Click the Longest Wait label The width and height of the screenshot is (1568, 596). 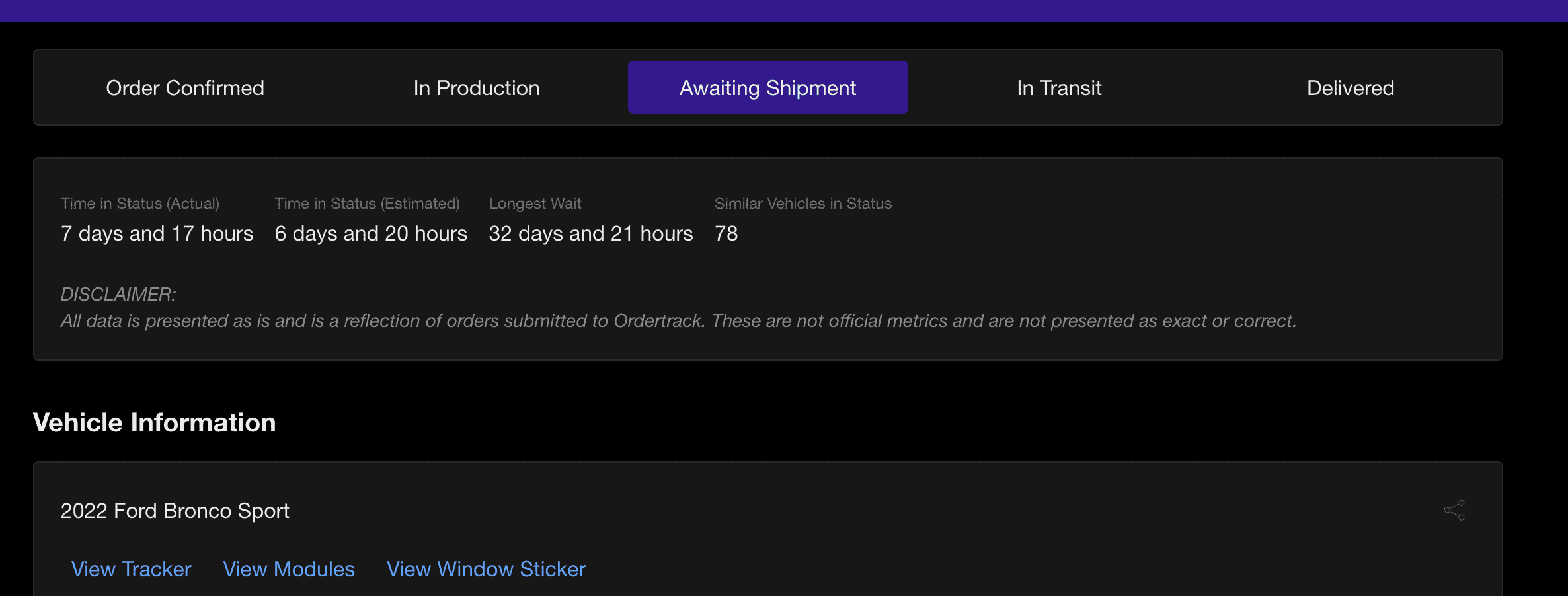[x=535, y=204]
